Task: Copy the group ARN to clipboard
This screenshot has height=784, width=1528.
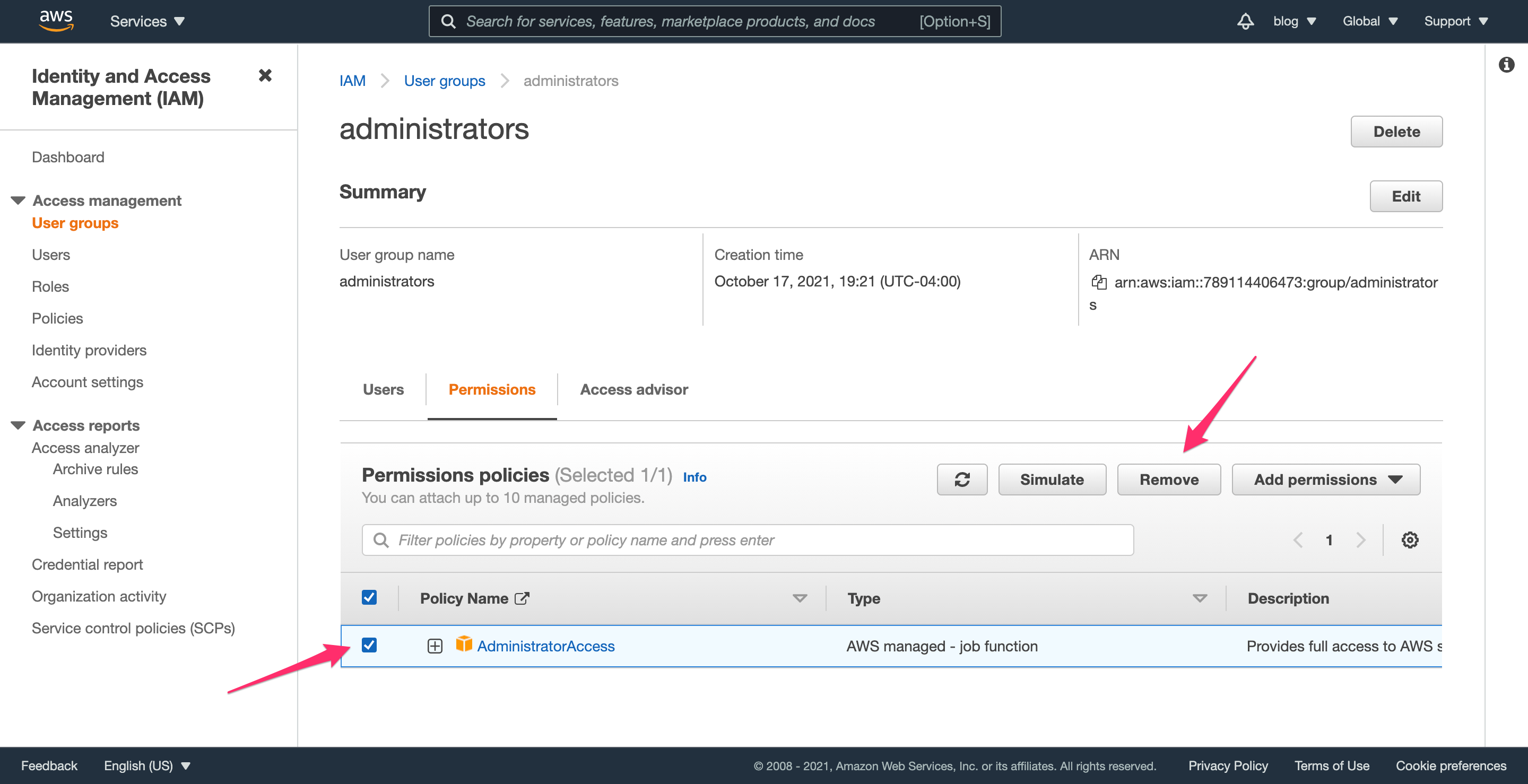Action: tap(1099, 282)
